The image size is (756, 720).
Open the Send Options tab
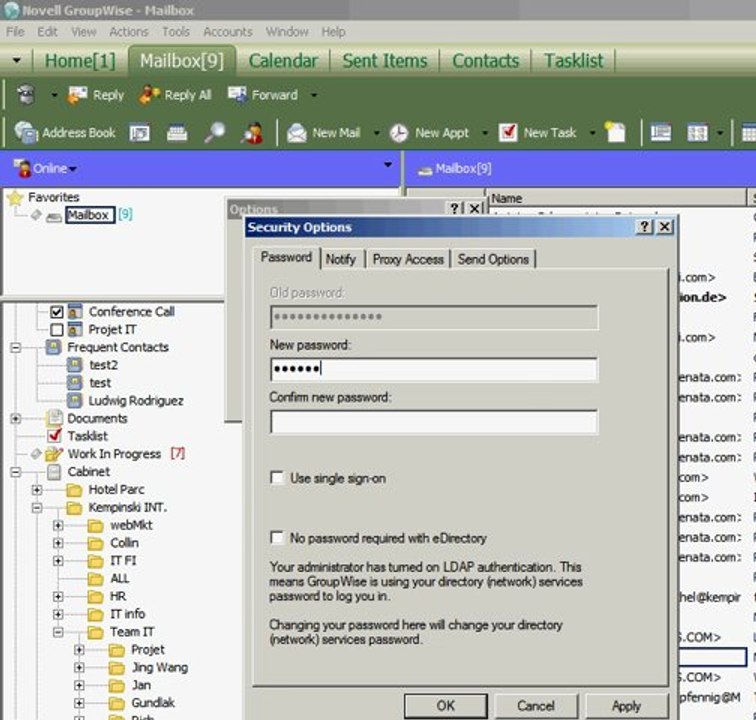click(493, 259)
